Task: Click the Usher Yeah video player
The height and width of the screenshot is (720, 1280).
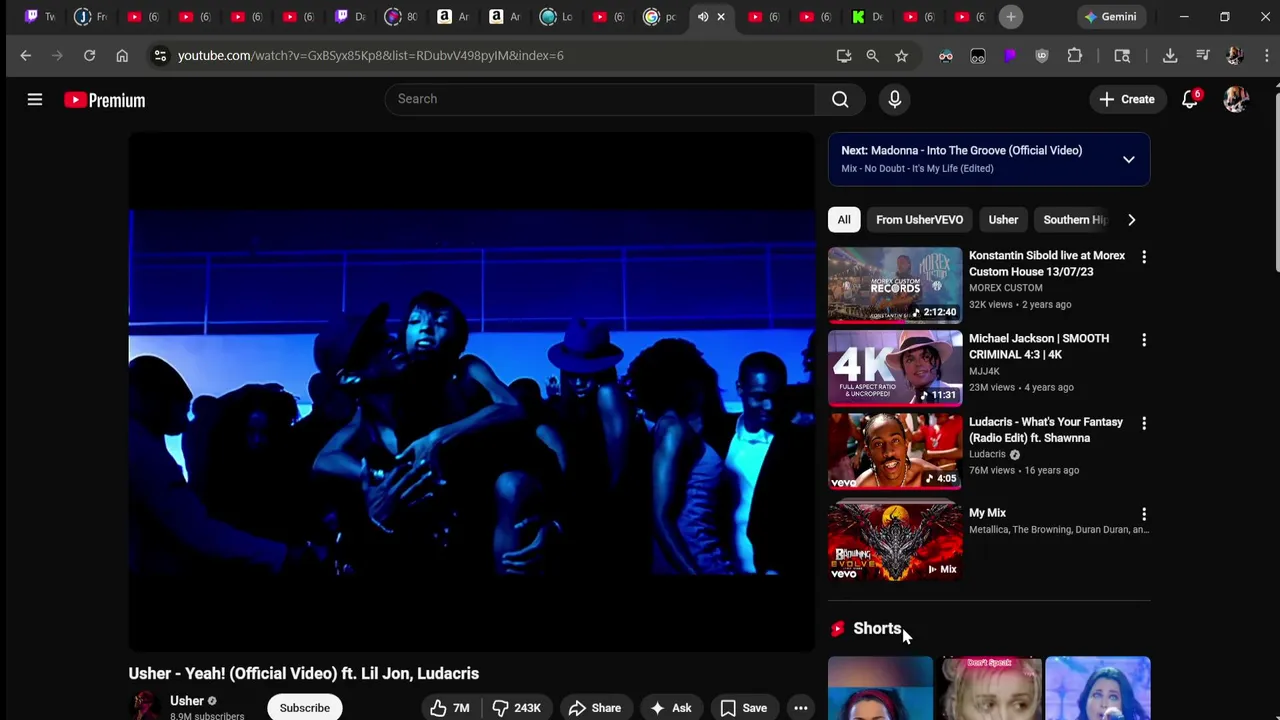Action: coord(472,392)
